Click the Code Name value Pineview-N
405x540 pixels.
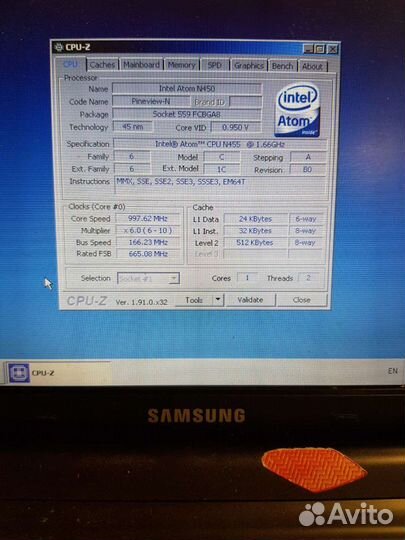[151, 101]
